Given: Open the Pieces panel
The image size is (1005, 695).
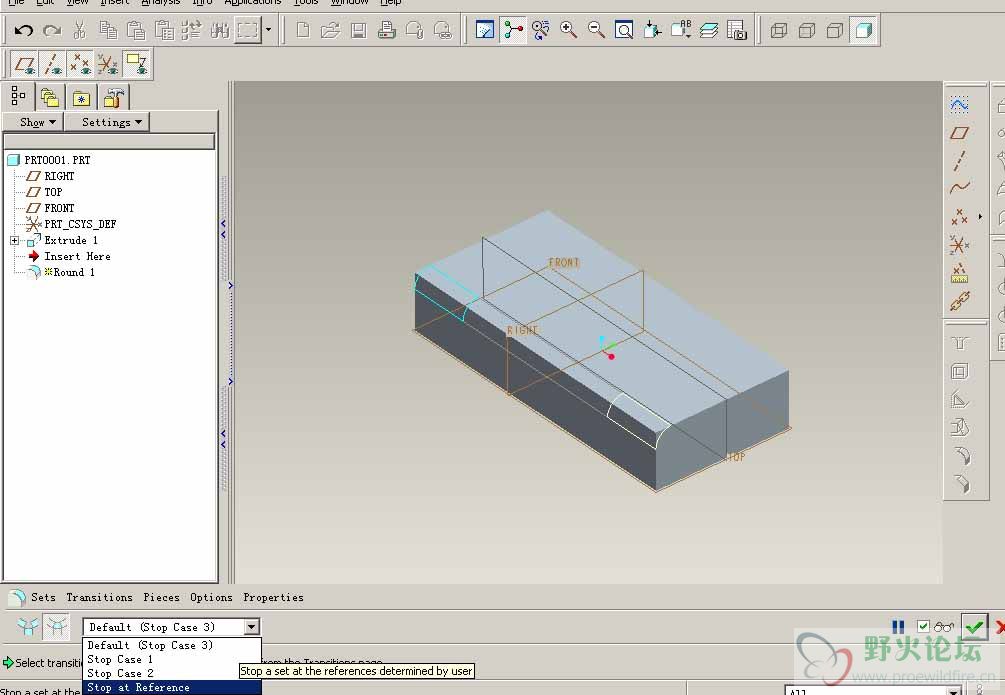Looking at the screenshot, I should pyautogui.click(x=162, y=597).
